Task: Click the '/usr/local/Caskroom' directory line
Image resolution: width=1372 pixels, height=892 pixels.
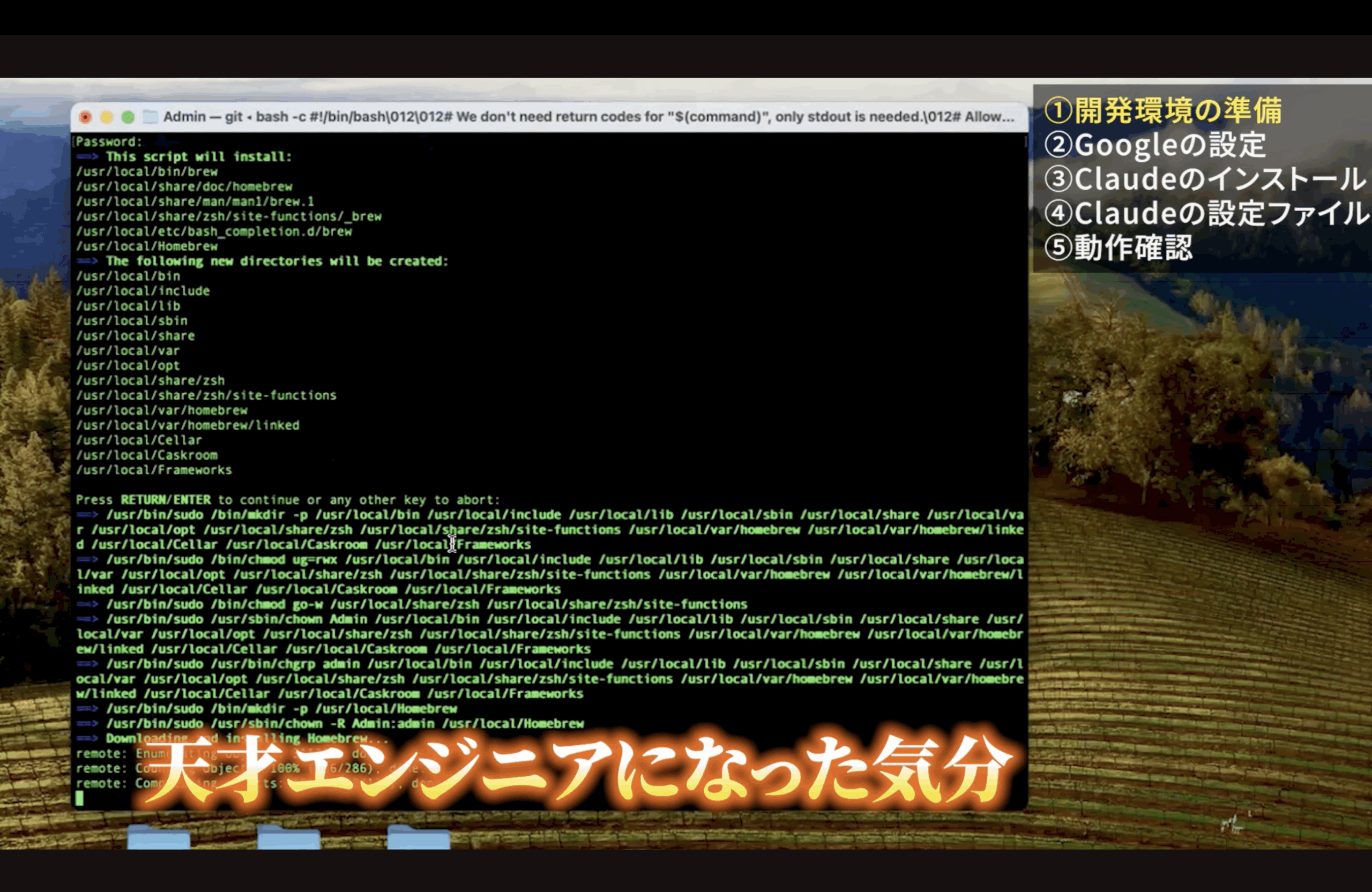Action: coord(146,455)
